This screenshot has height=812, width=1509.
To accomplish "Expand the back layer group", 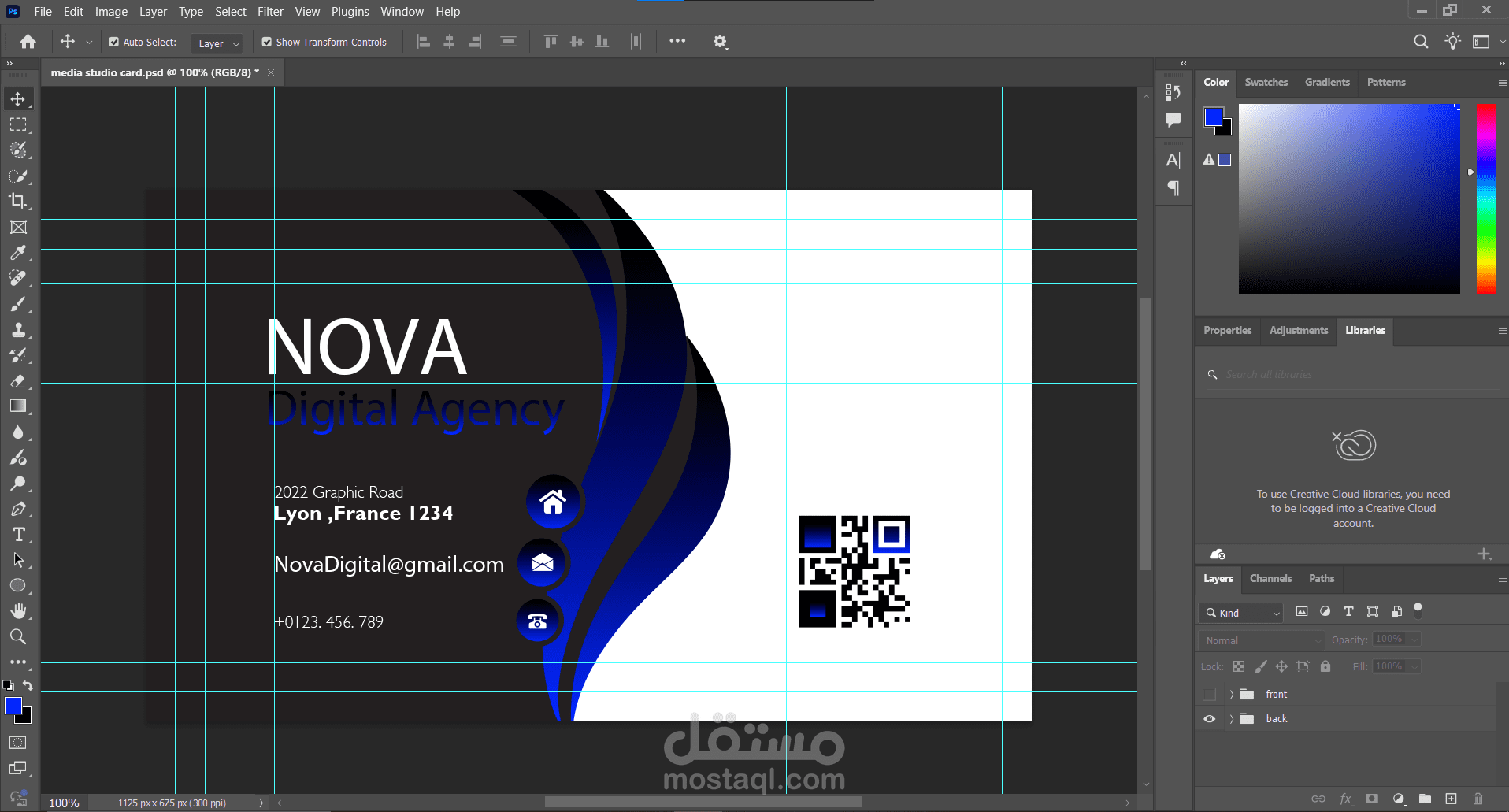I will tap(1232, 719).
